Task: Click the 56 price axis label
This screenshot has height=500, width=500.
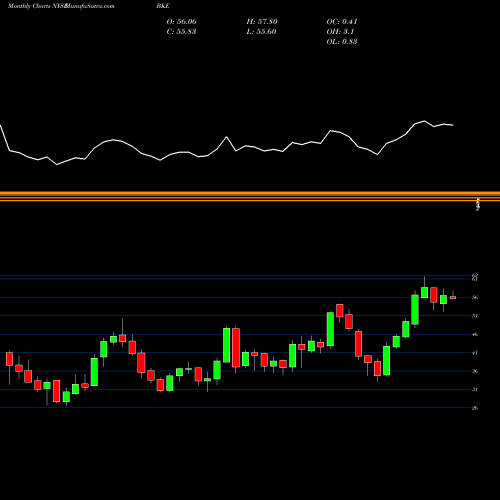Action: coord(475,297)
